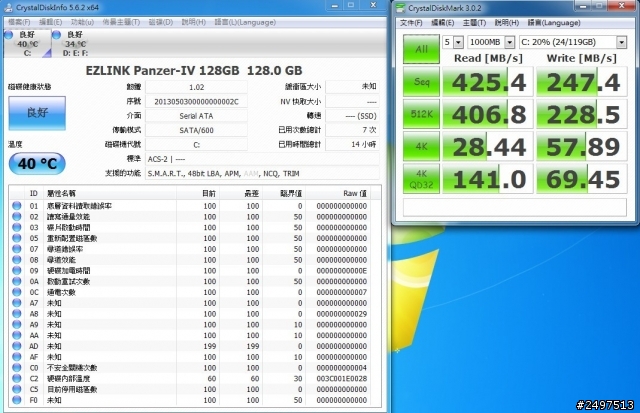This screenshot has height=413, width=640.
Task: Click the power on hours field 14 小時
Action: 352,144
